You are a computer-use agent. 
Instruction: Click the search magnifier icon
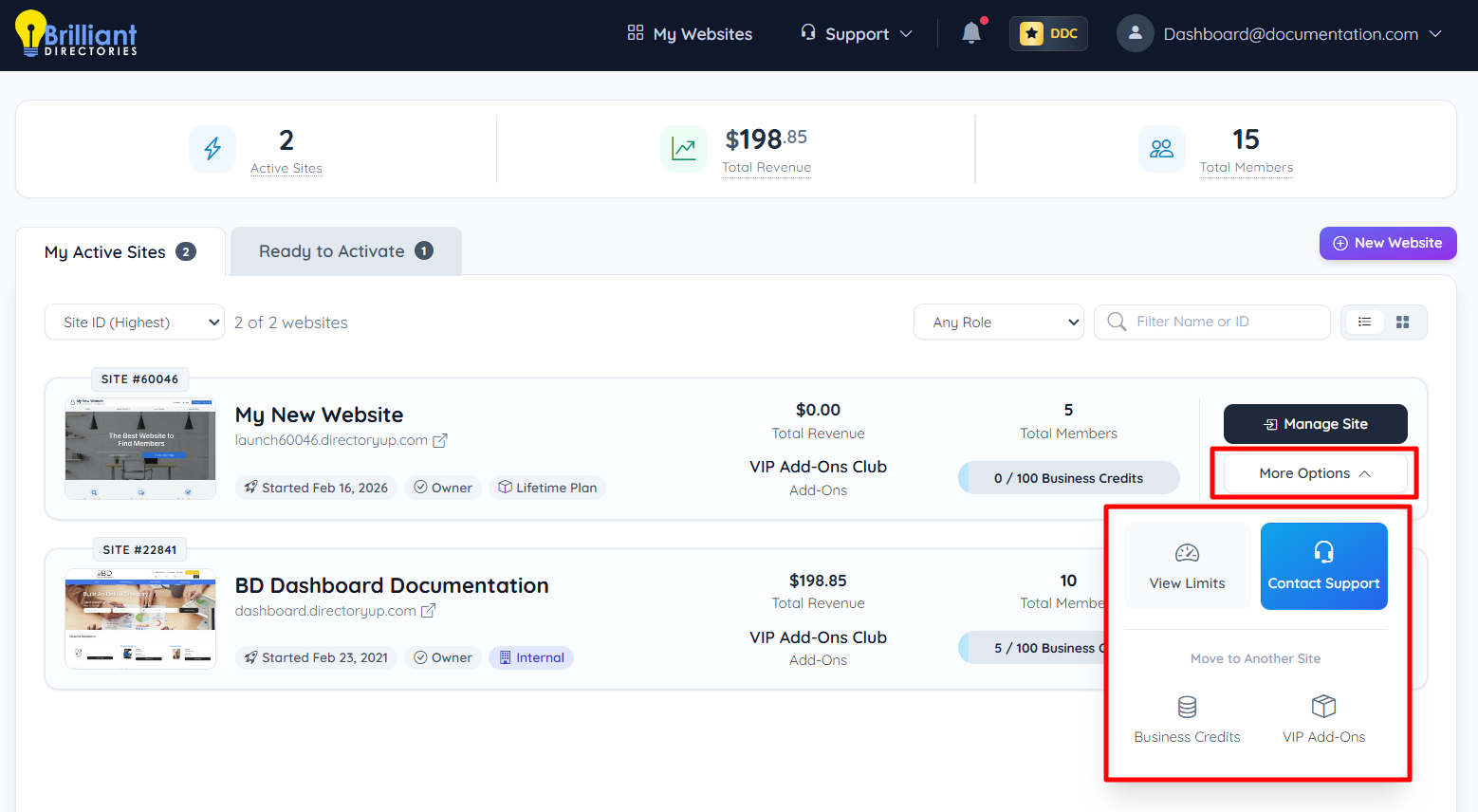[x=1117, y=322]
